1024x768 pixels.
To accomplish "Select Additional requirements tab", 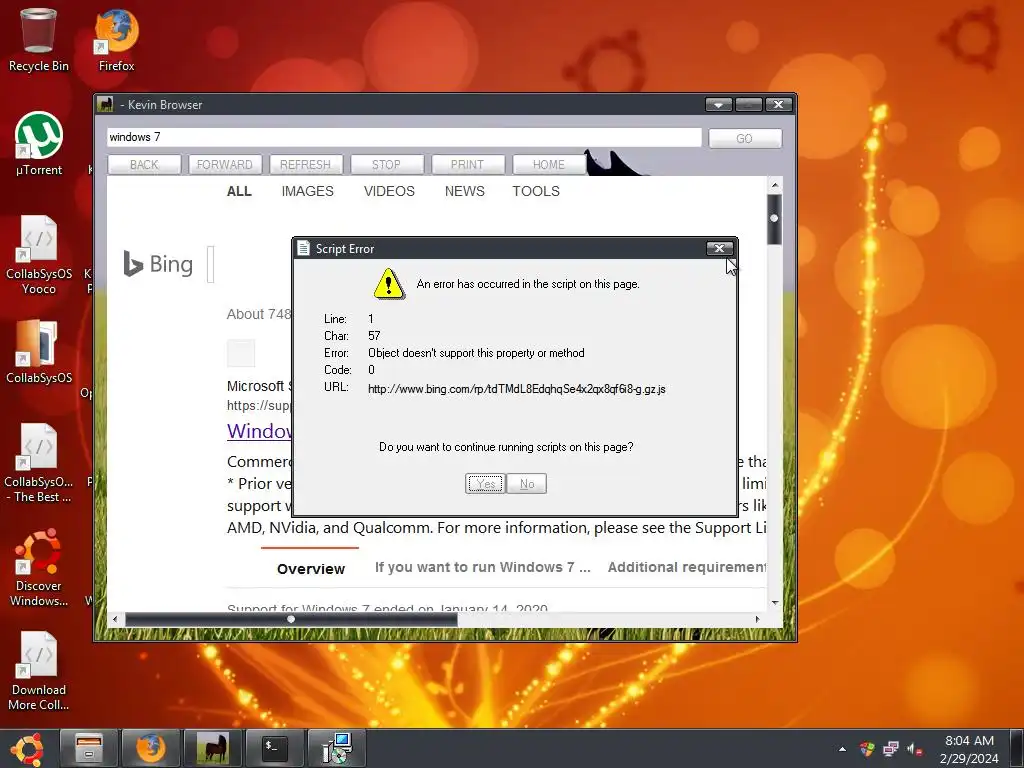I will [687, 567].
